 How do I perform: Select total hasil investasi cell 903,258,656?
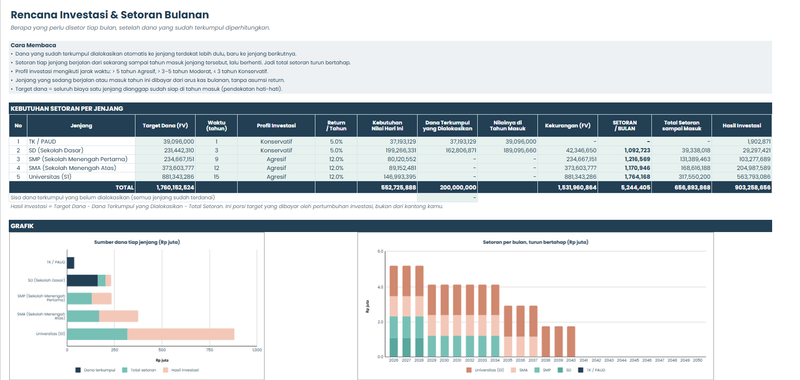742,187
